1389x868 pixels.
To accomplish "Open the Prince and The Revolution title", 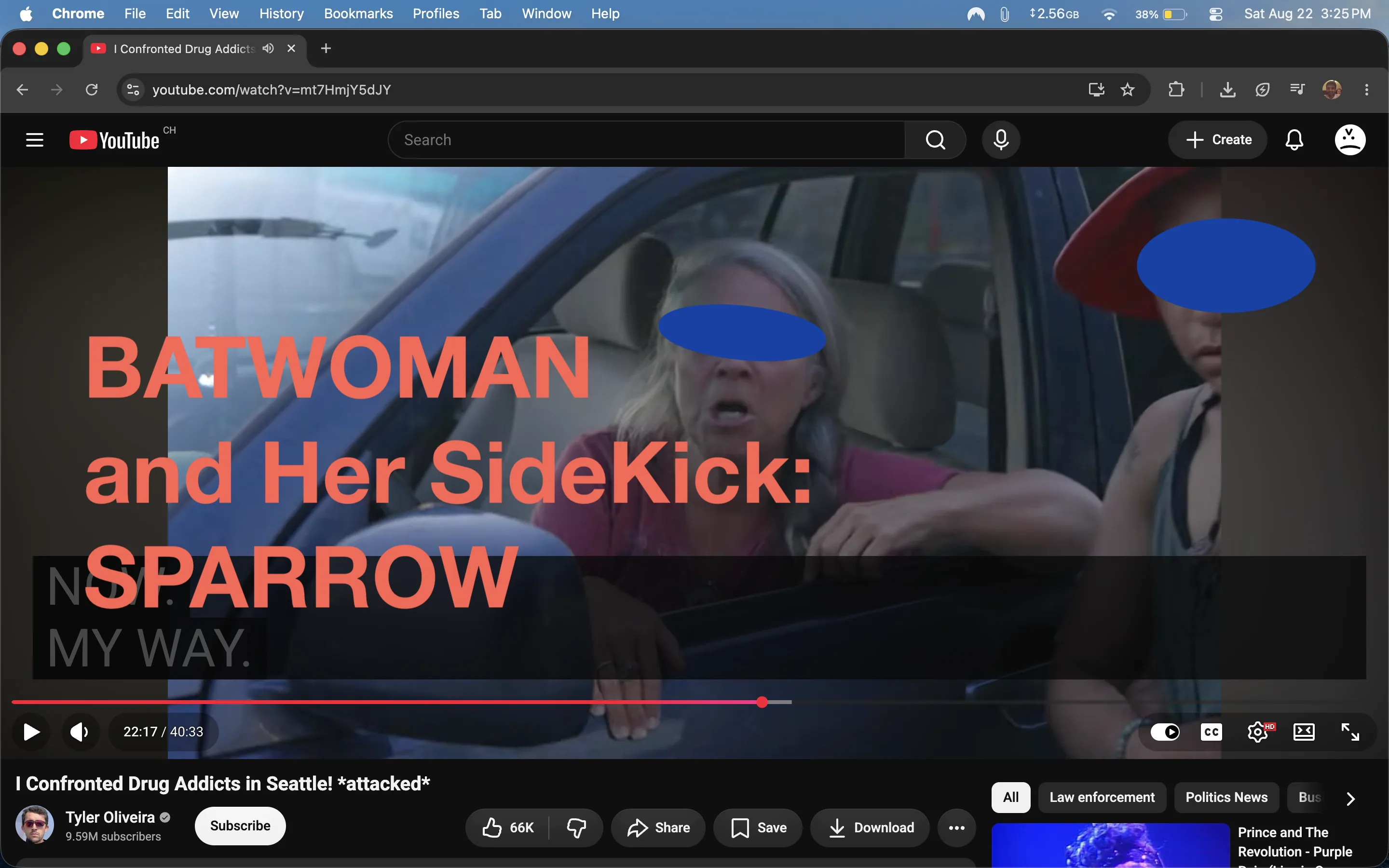I will click(x=1294, y=846).
